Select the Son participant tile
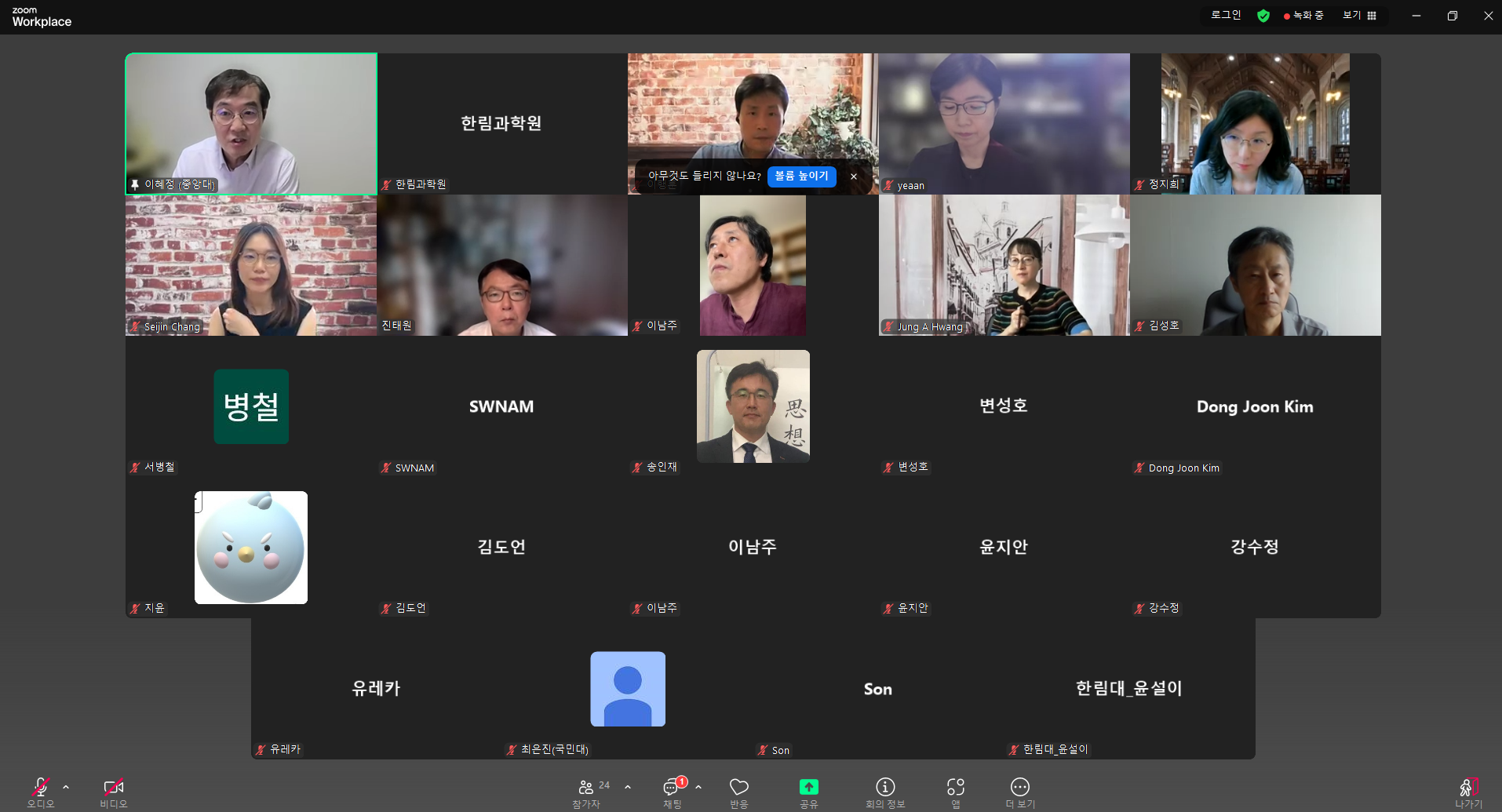 (x=879, y=689)
